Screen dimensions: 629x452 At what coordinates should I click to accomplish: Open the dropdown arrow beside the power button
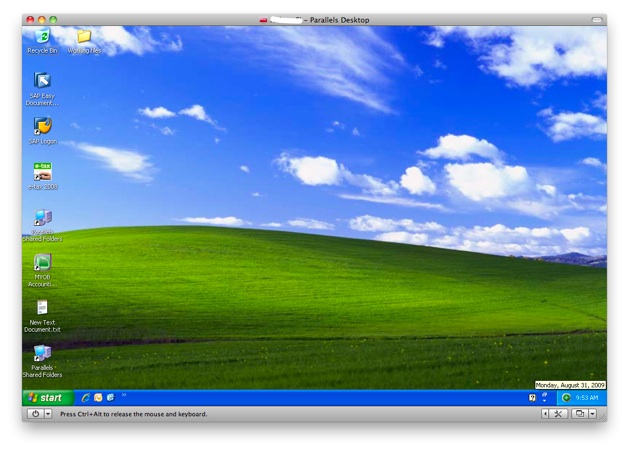pyautogui.click(x=48, y=414)
